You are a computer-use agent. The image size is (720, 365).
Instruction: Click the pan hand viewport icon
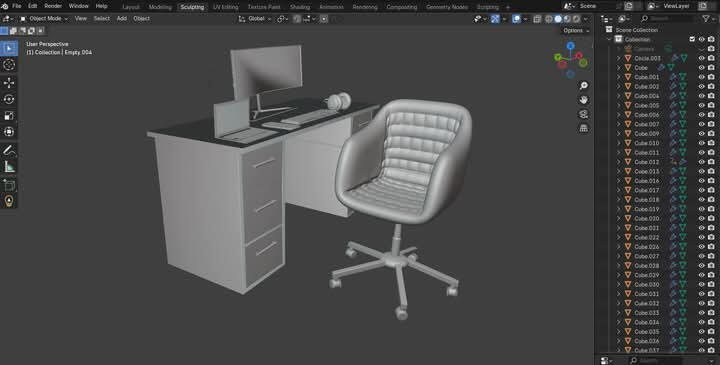click(x=584, y=100)
